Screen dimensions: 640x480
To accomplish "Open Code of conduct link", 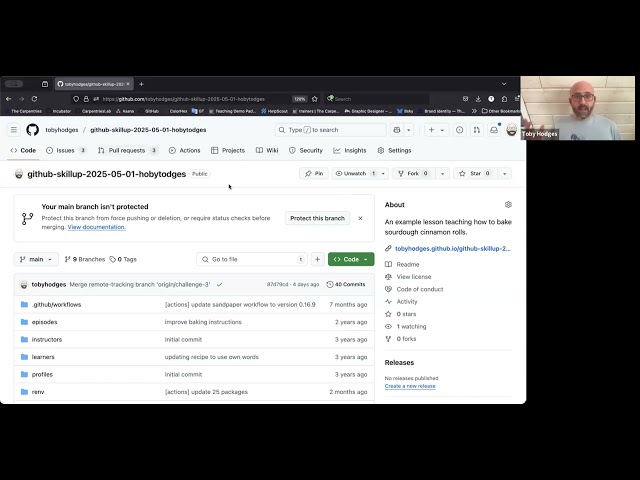I will (x=420, y=289).
